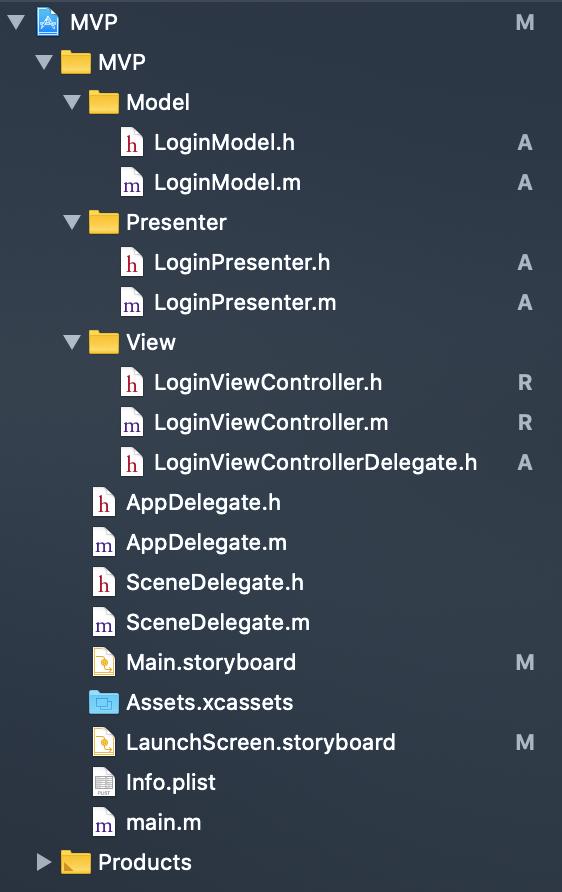Collapse the View folder disclosure triangle

(72, 342)
